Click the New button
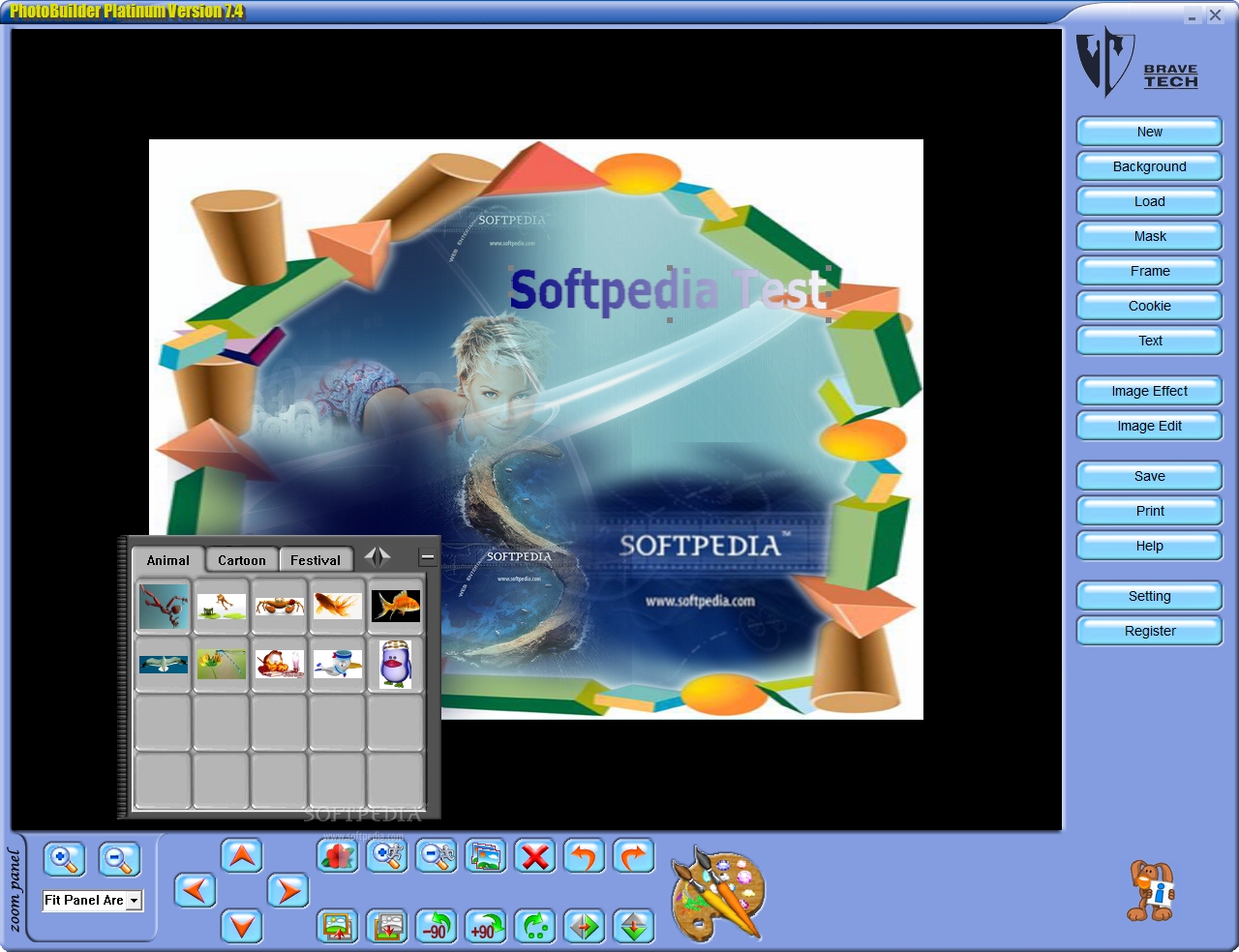1239x952 pixels. [x=1150, y=132]
